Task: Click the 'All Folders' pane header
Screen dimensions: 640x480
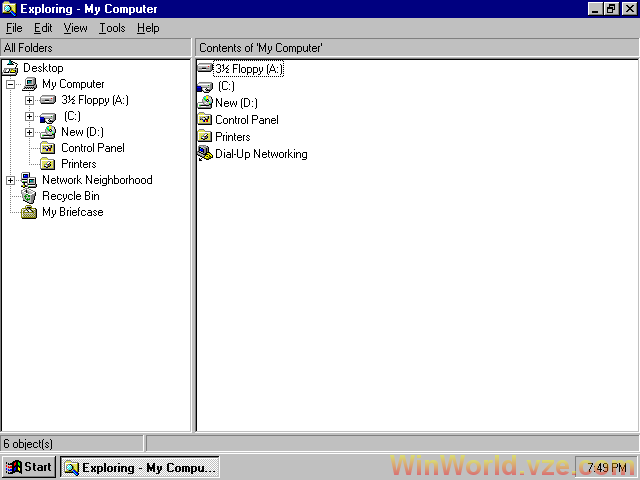Action: click(x=96, y=48)
